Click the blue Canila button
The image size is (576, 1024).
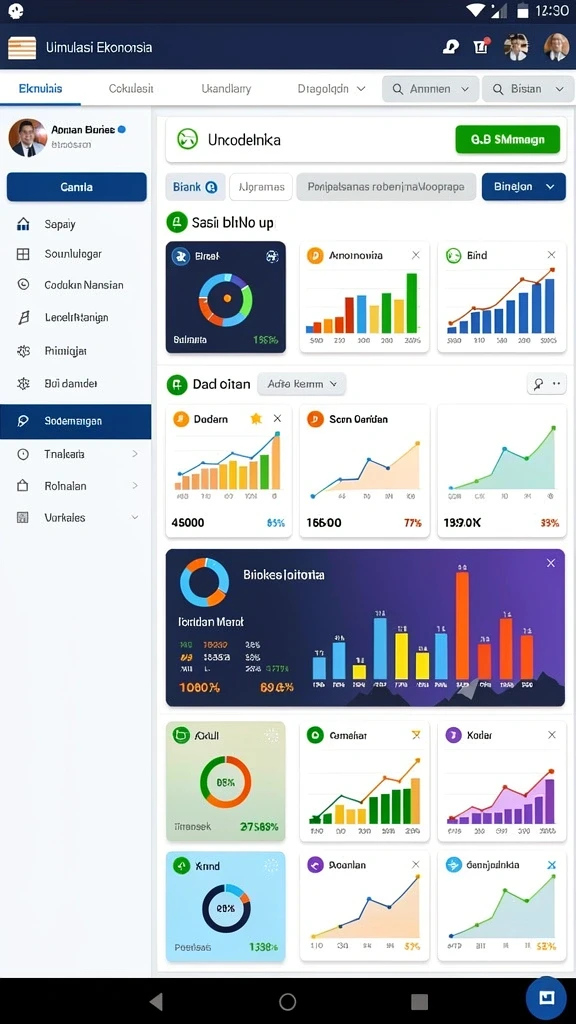(76, 187)
